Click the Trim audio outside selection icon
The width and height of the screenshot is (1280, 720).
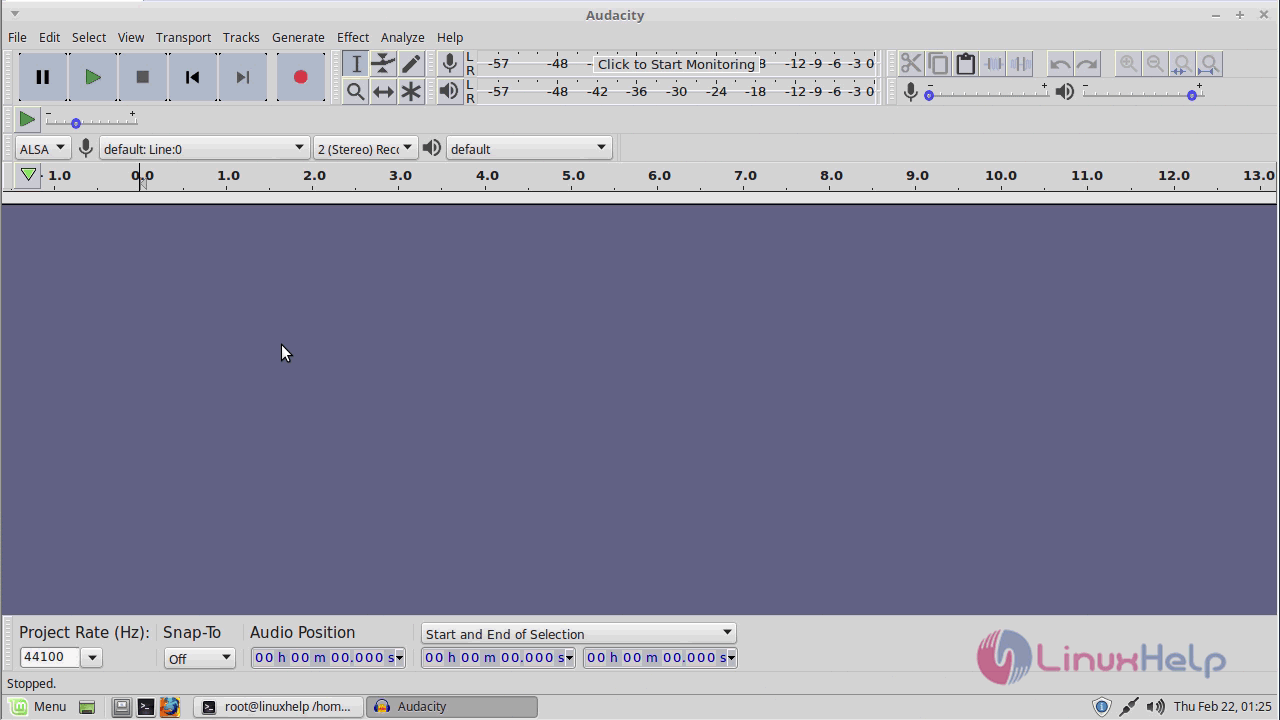coord(993,64)
